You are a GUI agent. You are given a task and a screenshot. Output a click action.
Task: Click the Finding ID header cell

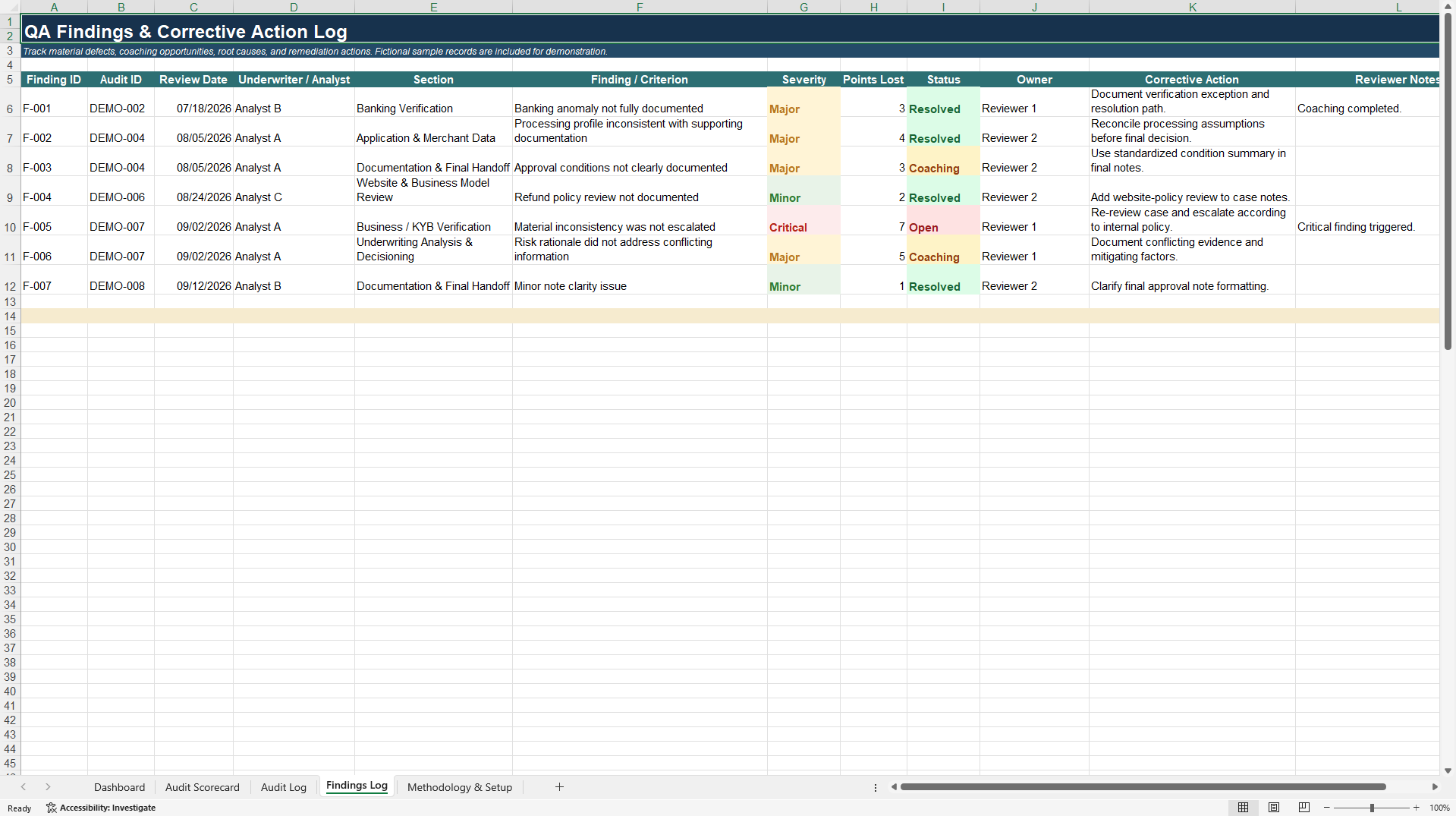click(54, 80)
